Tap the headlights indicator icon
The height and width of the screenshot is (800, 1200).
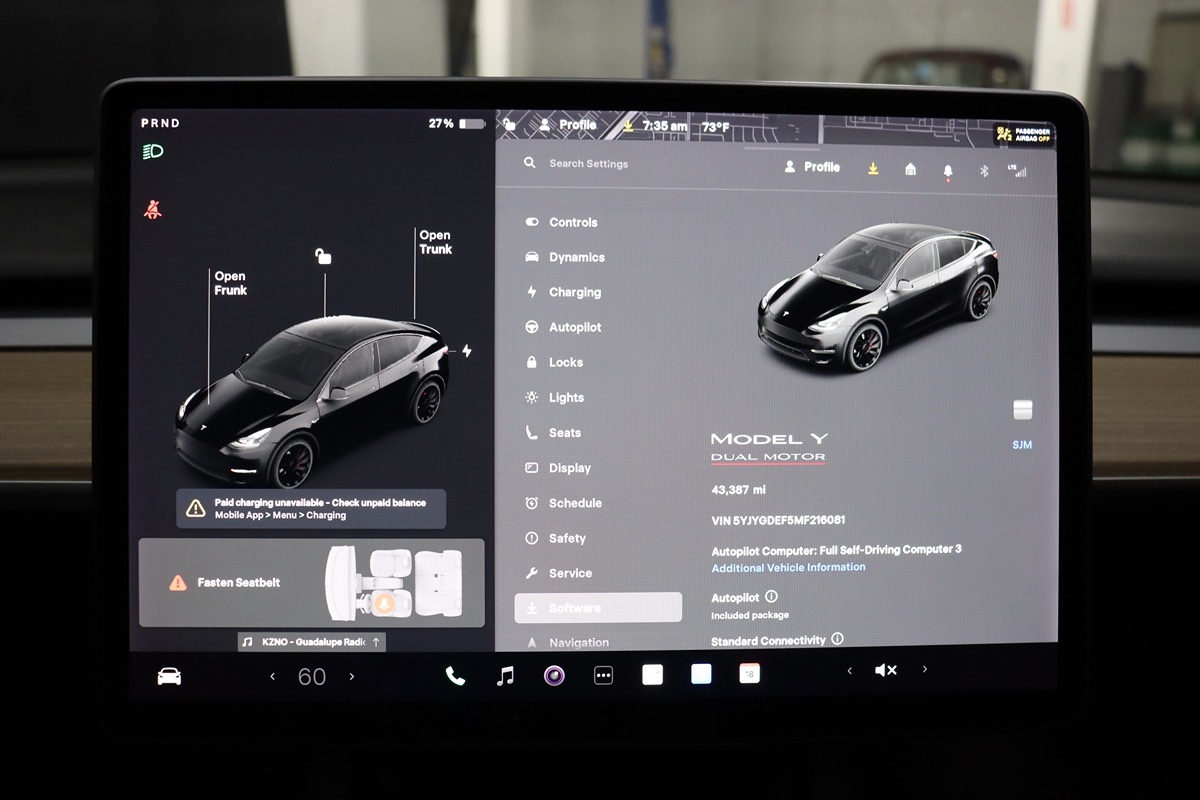point(153,152)
